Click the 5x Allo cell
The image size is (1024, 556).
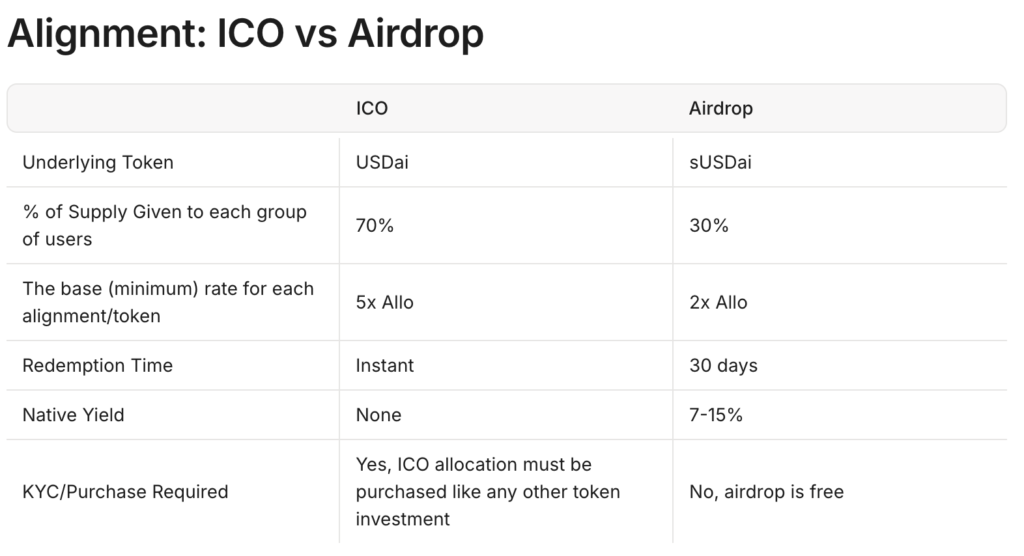tap(385, 302)
